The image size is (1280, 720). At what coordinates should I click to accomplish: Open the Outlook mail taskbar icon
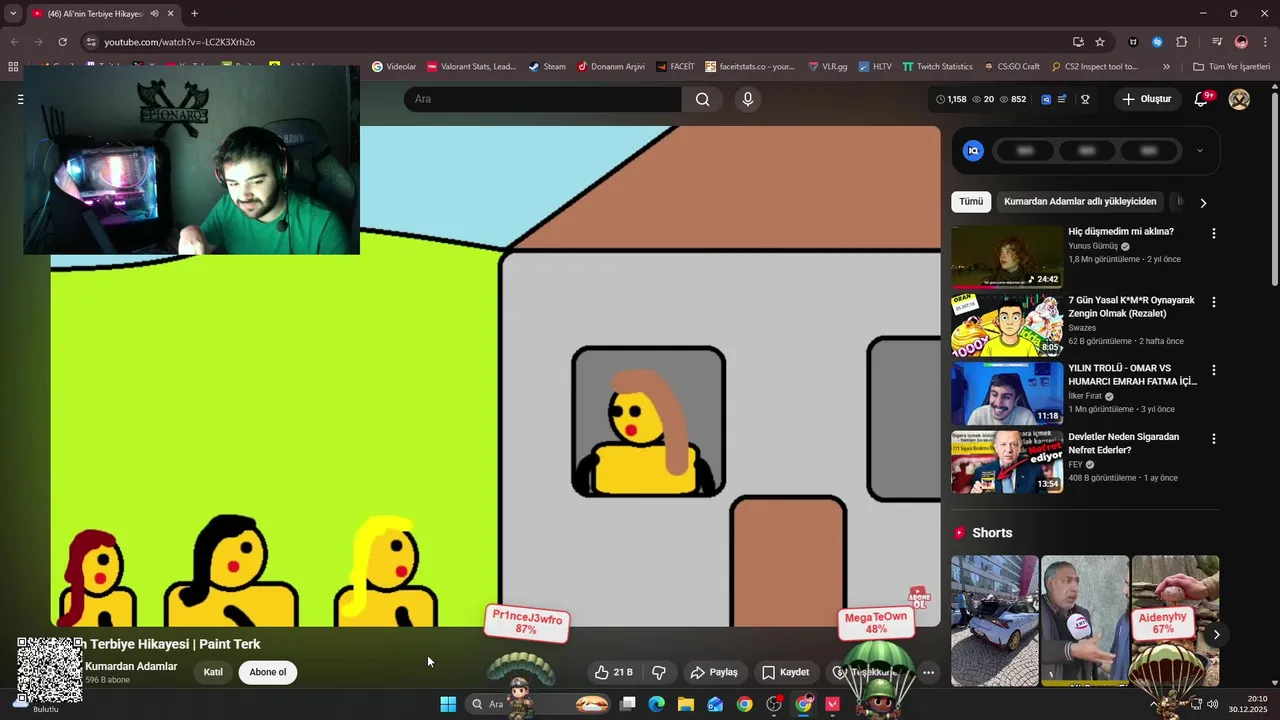tap(715, 704)
